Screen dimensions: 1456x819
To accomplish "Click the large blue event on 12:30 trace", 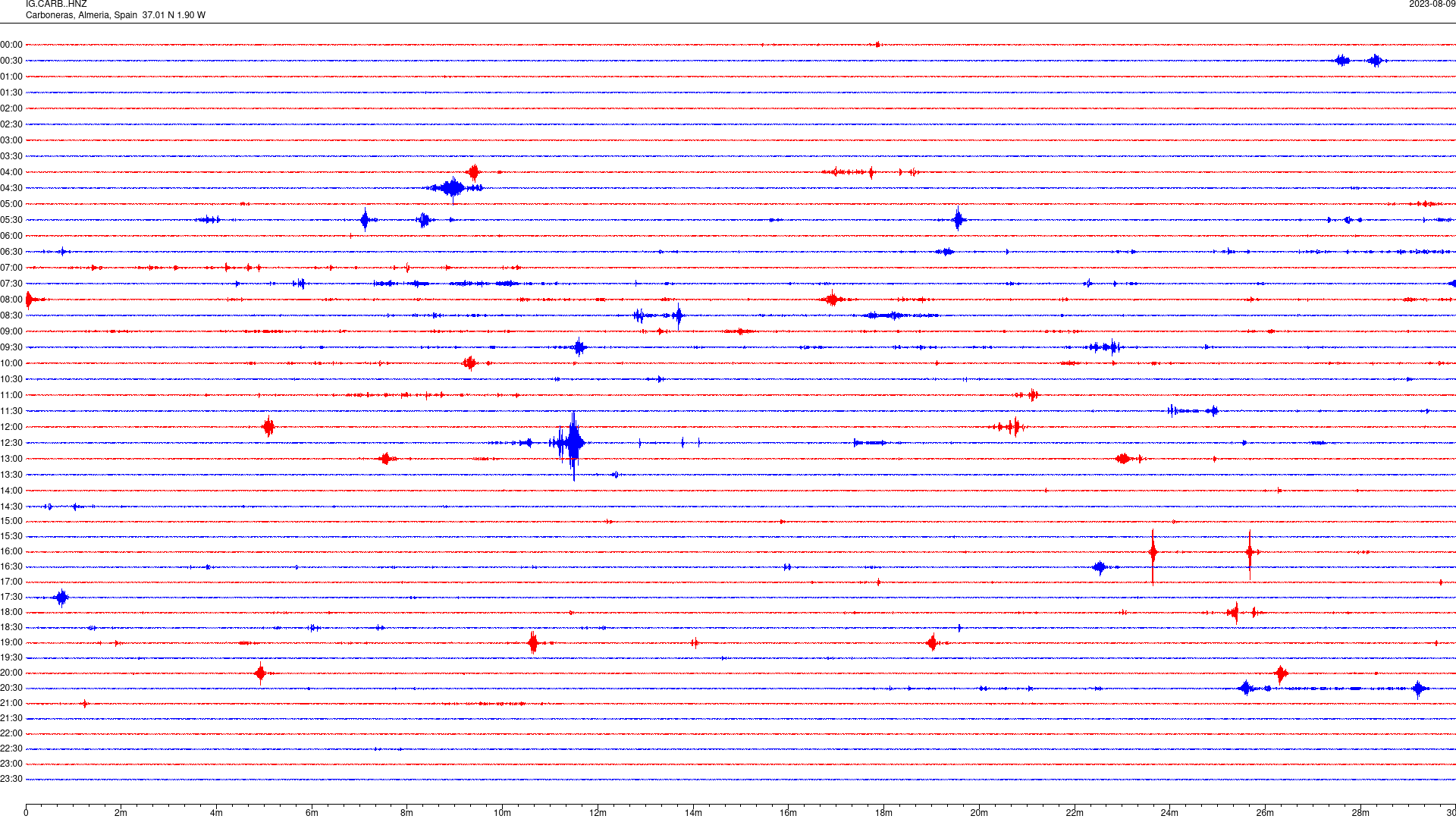I will [x=573, y=444].
